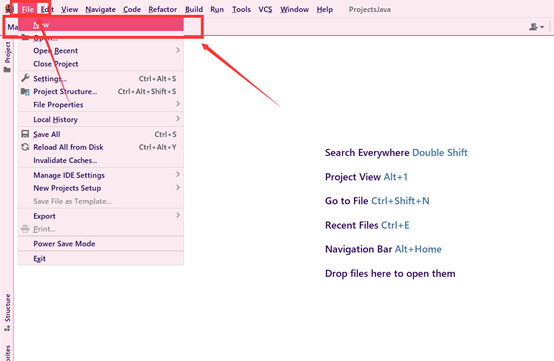Click the IntelliJ application icon

8,8
